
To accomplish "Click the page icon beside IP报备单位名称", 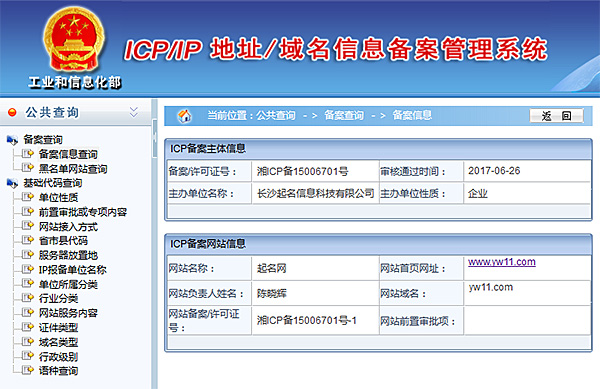I will click(28, 269).
